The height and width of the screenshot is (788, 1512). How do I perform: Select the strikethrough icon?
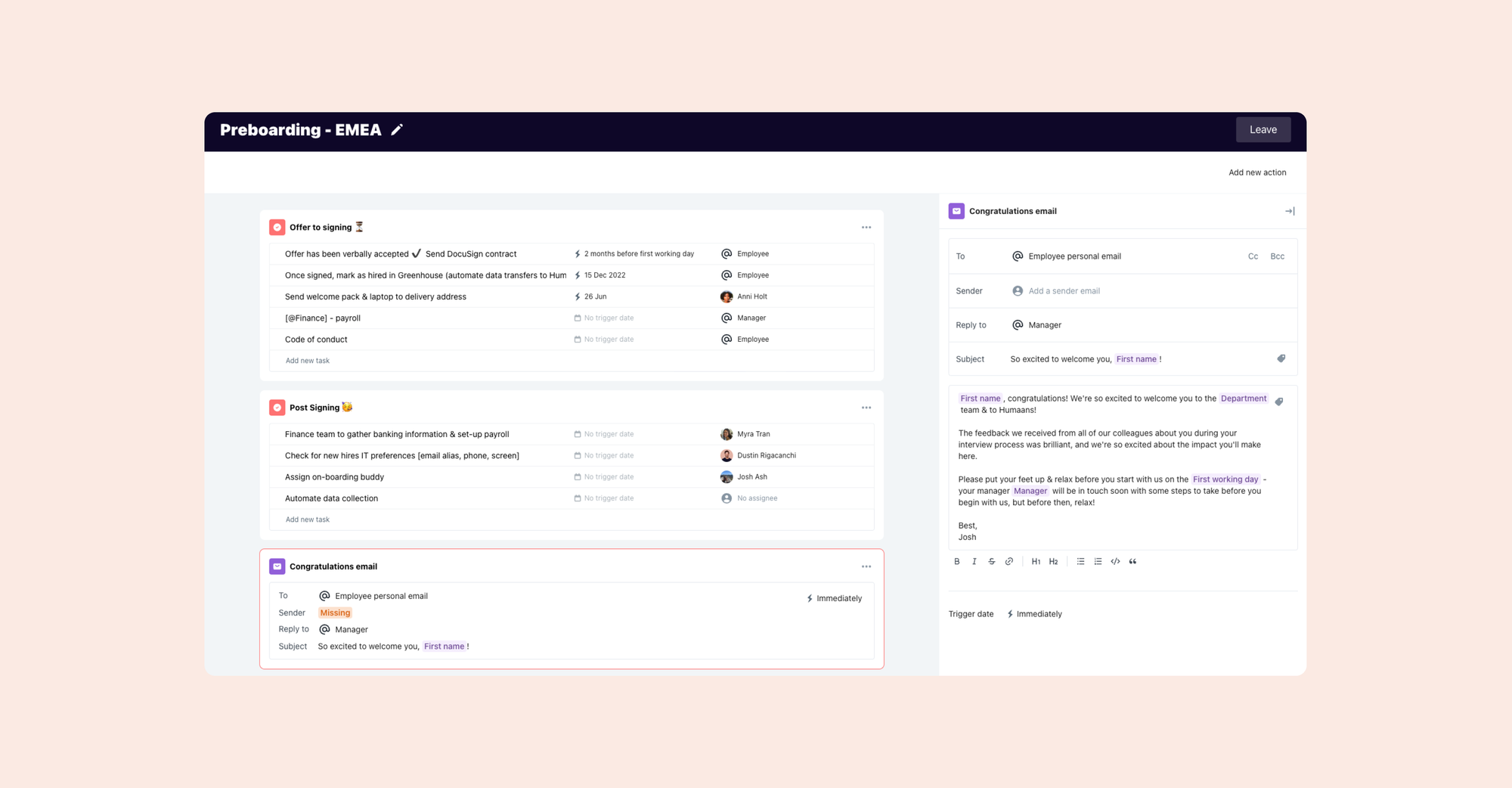991,561
